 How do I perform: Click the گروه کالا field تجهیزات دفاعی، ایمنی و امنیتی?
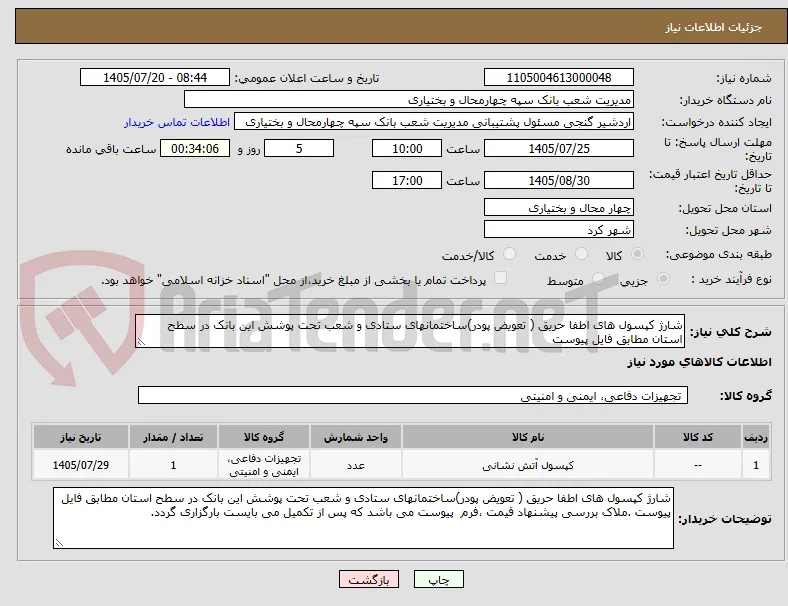(413, 395)
